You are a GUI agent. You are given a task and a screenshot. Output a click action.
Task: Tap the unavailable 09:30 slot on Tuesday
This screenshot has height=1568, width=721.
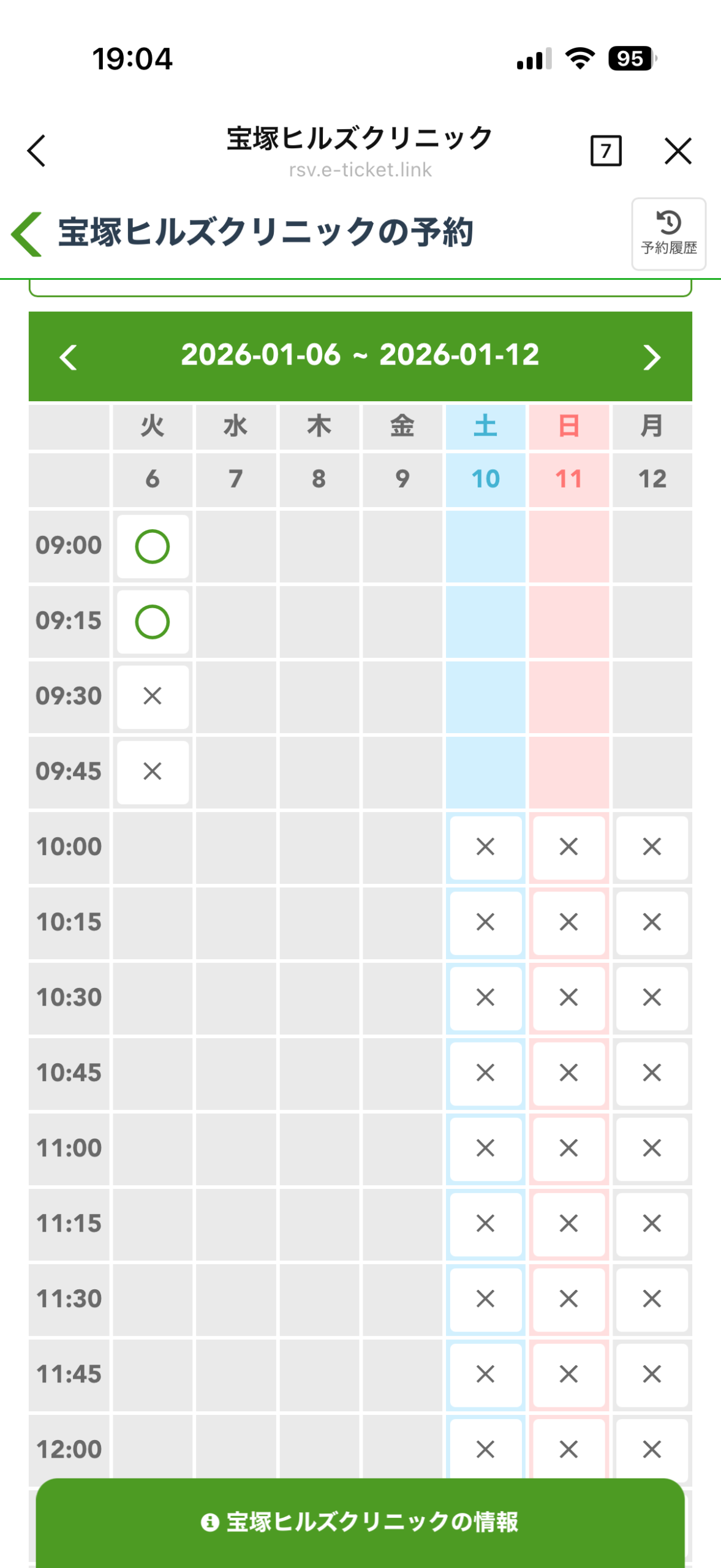[x=153, y=696]
